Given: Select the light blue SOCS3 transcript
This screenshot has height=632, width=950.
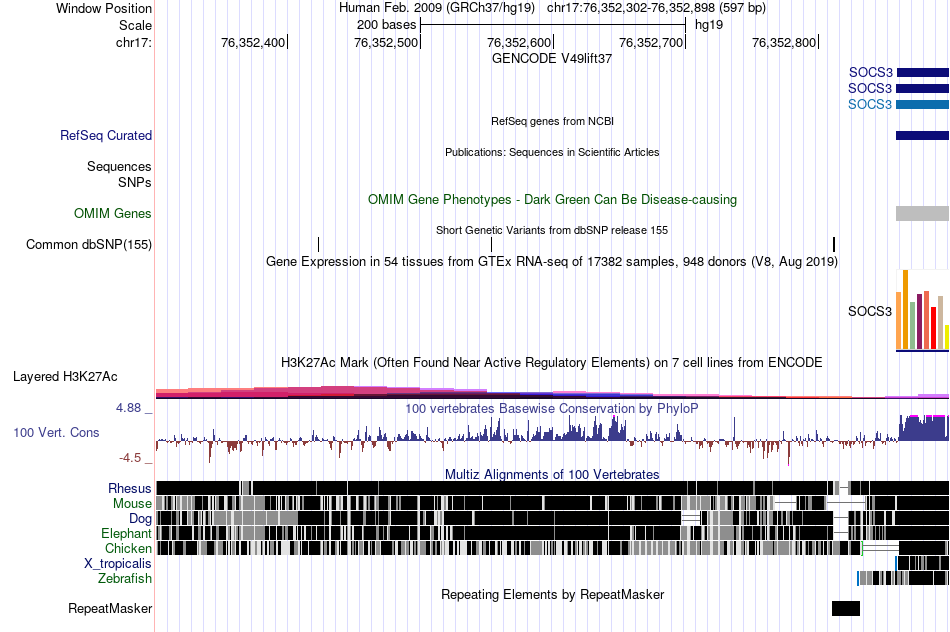Looking at the screenshot, I should (x=923, y=104).
